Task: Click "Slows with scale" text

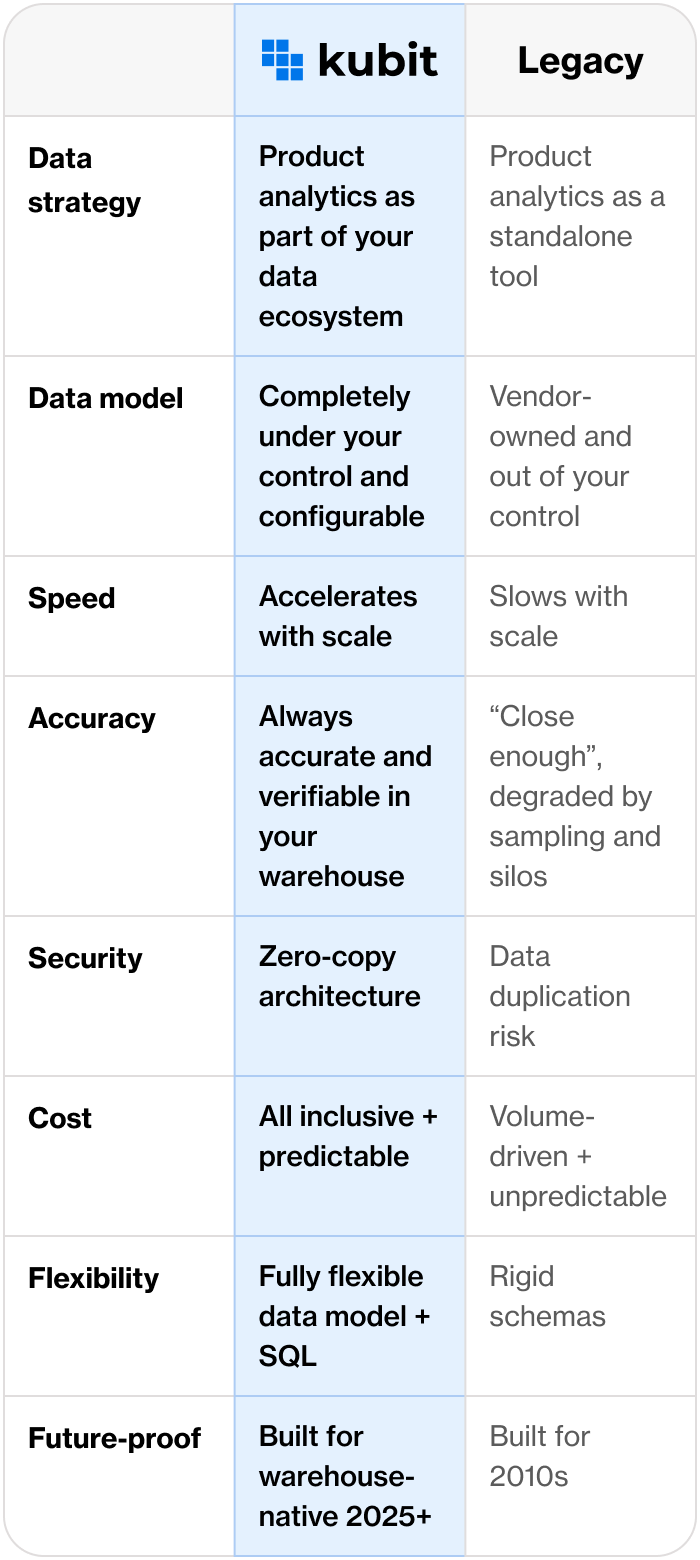Action: (x=558, y=616)
